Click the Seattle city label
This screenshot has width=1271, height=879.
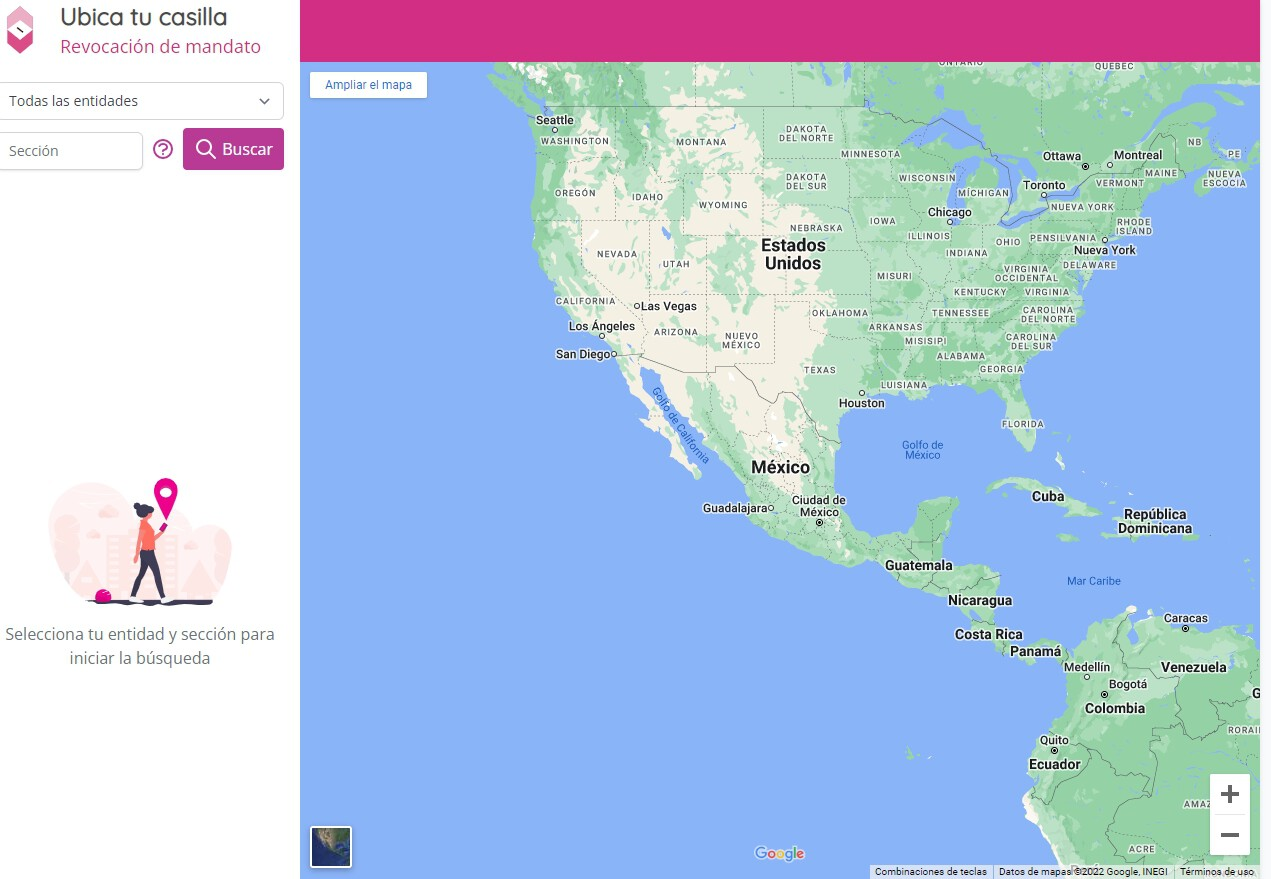pyautogui.click(x=555, y=120)
